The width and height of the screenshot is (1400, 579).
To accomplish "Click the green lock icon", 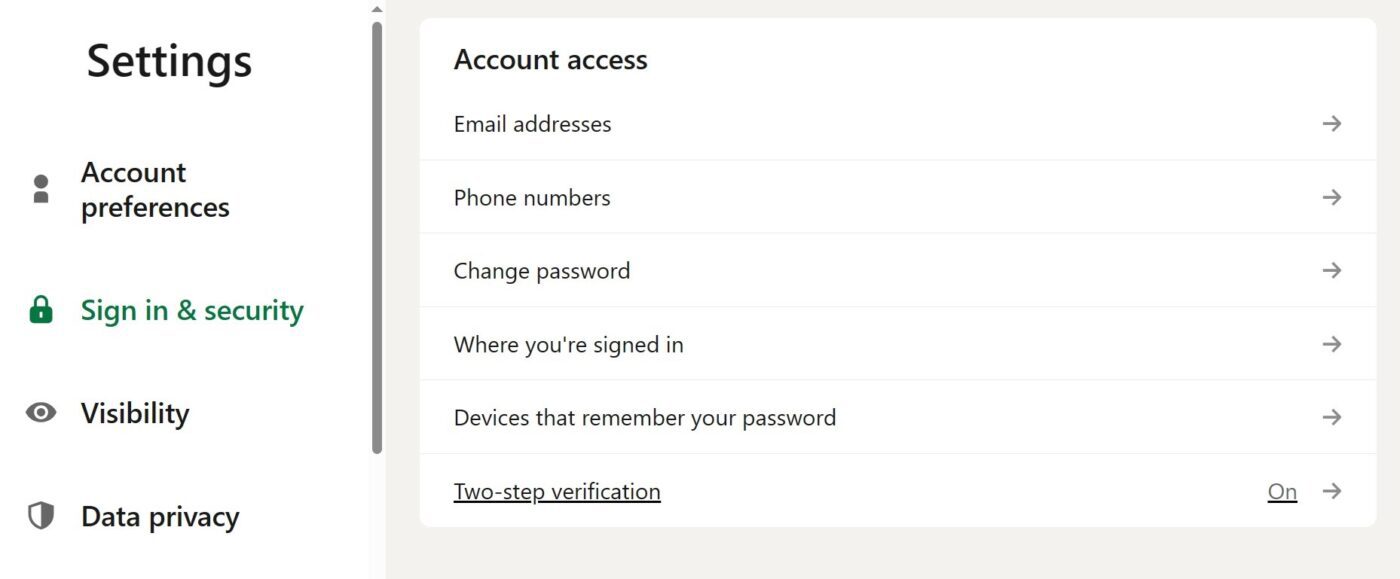I will [x=41, y=310].
